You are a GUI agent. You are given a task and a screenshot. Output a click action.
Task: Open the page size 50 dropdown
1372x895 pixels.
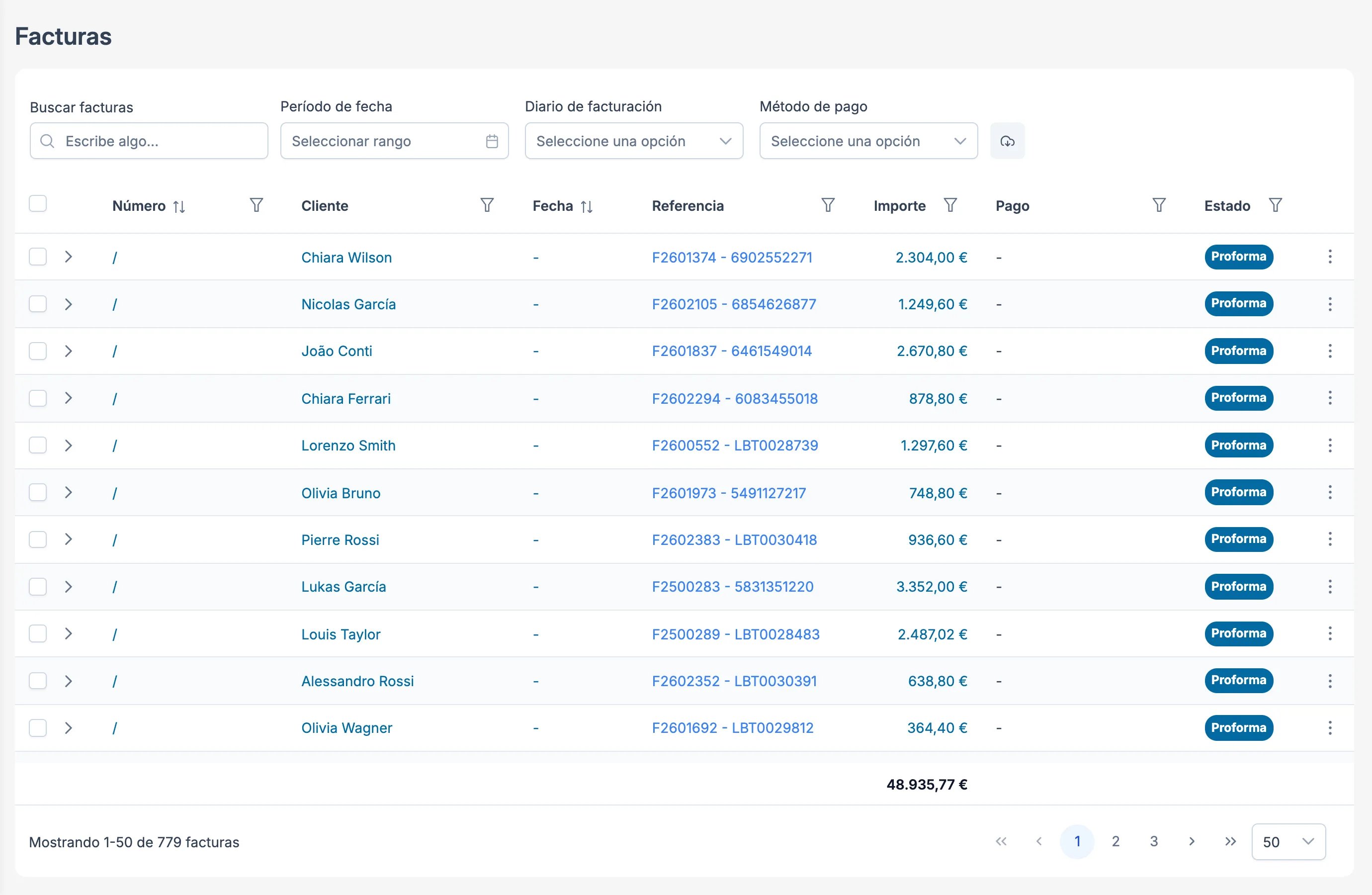tap(1288, 842)
